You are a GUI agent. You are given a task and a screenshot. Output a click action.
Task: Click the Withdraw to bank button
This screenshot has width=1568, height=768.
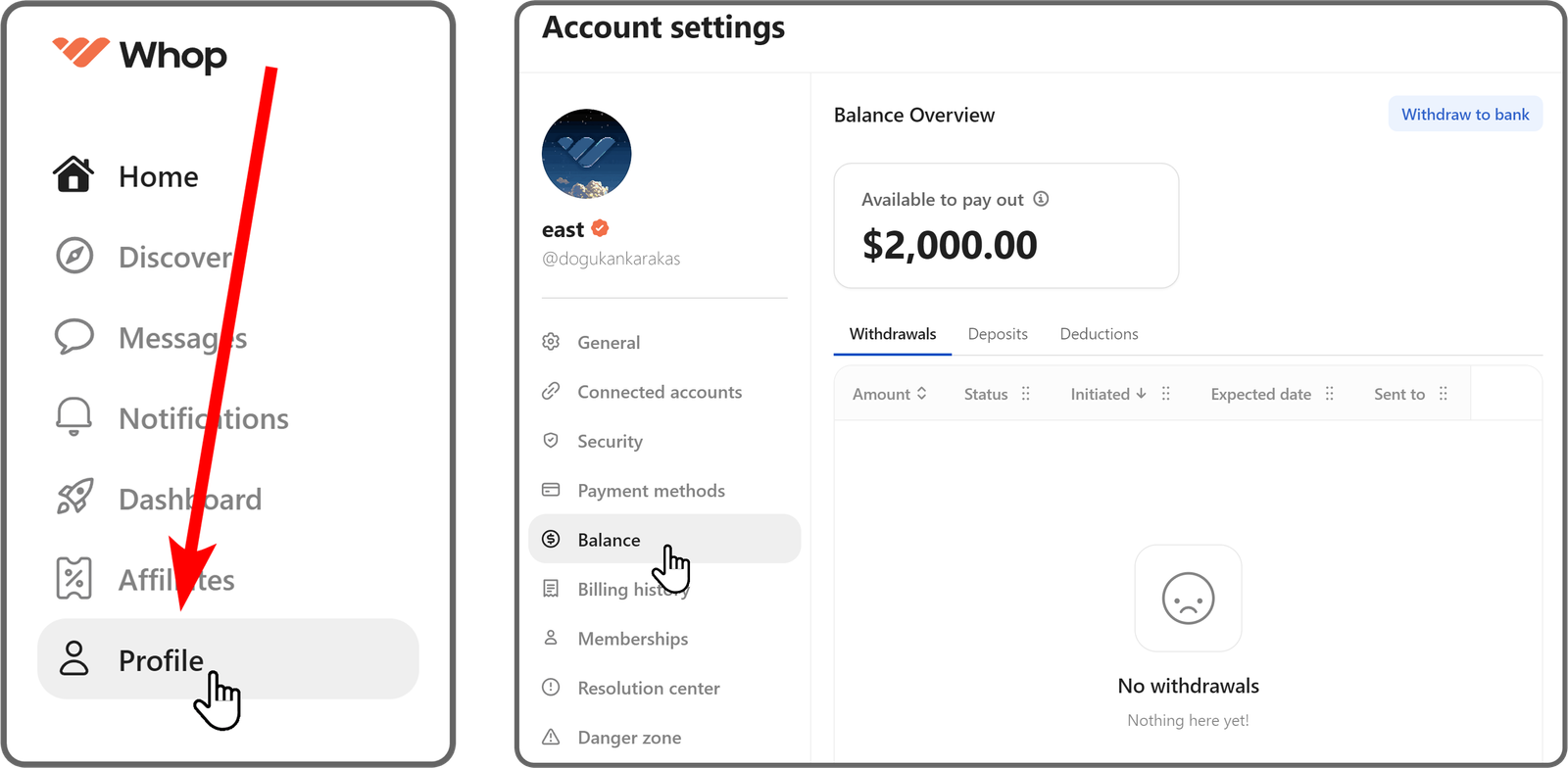1465,115
